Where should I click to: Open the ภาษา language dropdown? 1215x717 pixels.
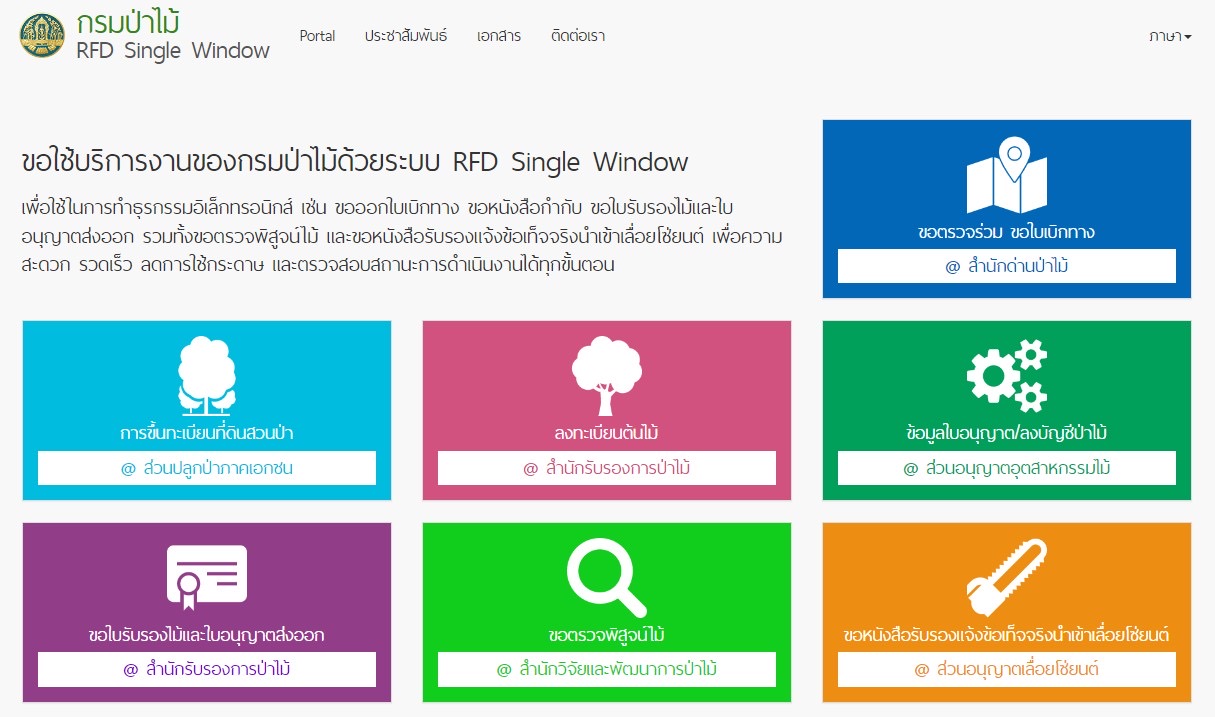(x=1170, y=36)
